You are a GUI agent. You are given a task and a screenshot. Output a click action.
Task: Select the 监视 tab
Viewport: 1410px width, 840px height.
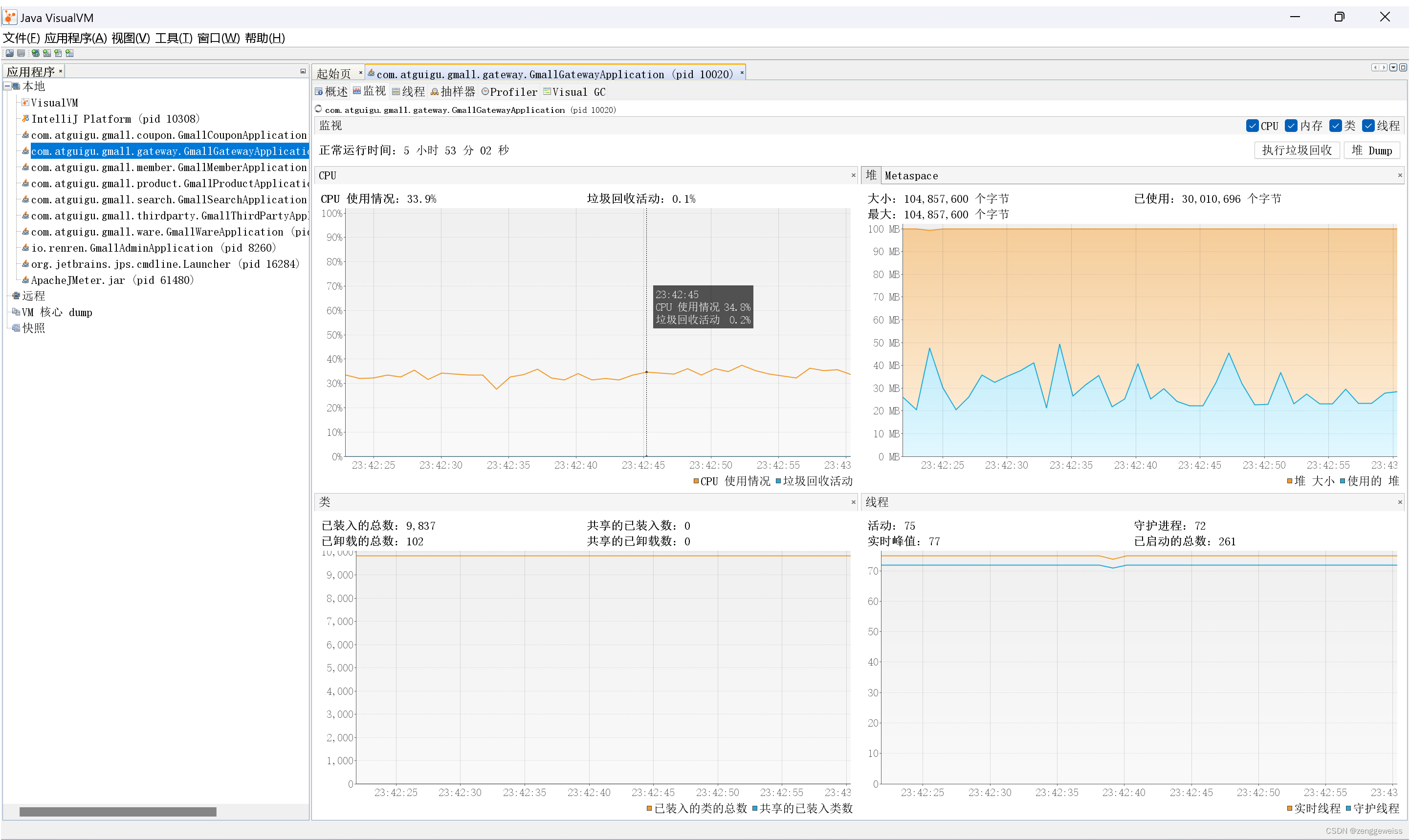click(369, 91)
